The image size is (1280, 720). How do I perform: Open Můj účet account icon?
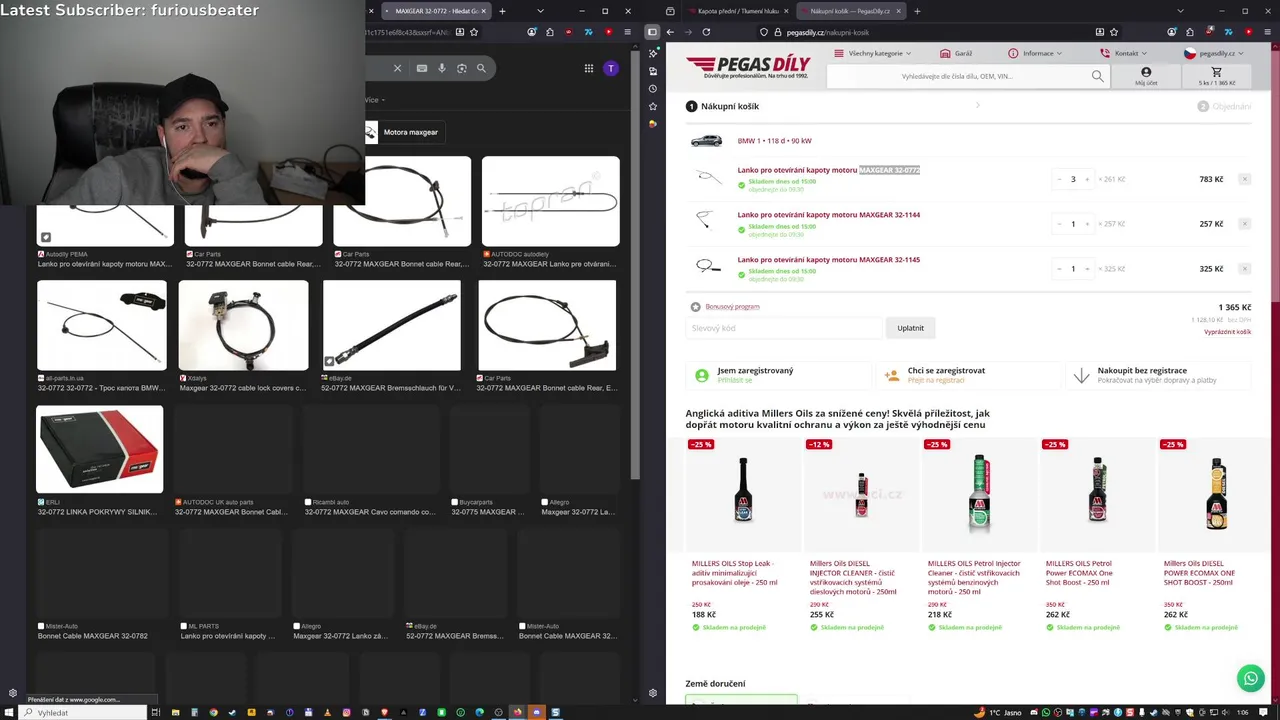coord(1146,76)
